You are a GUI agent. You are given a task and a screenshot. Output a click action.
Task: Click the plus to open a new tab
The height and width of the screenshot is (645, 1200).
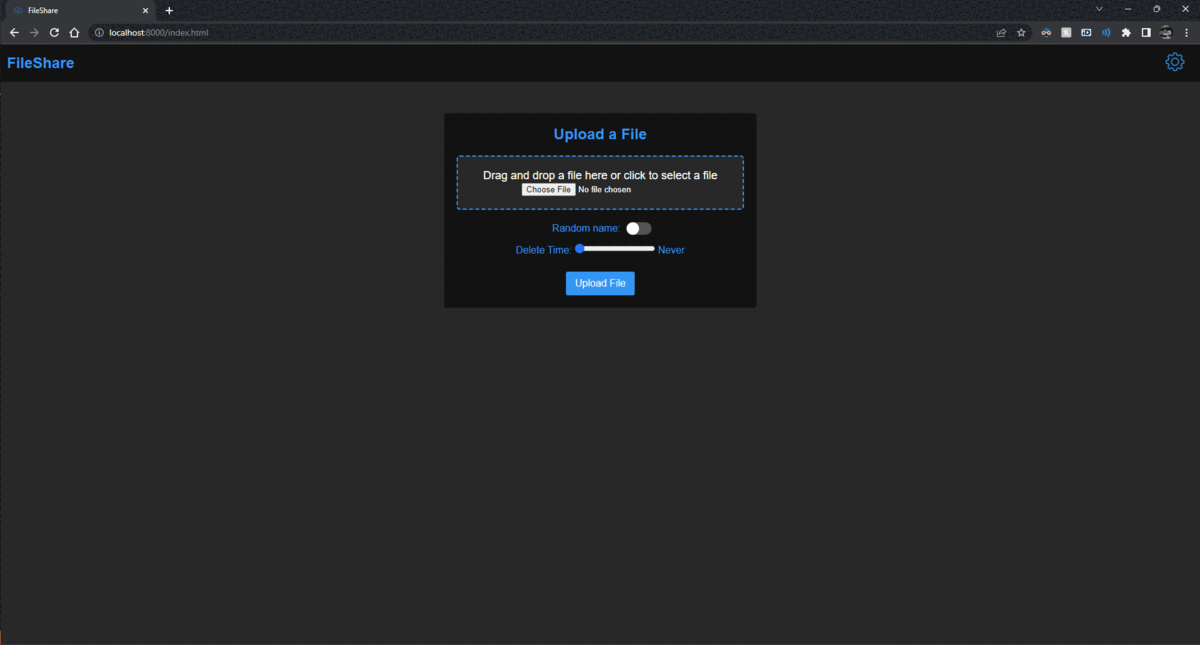click(x=168, y=10)
